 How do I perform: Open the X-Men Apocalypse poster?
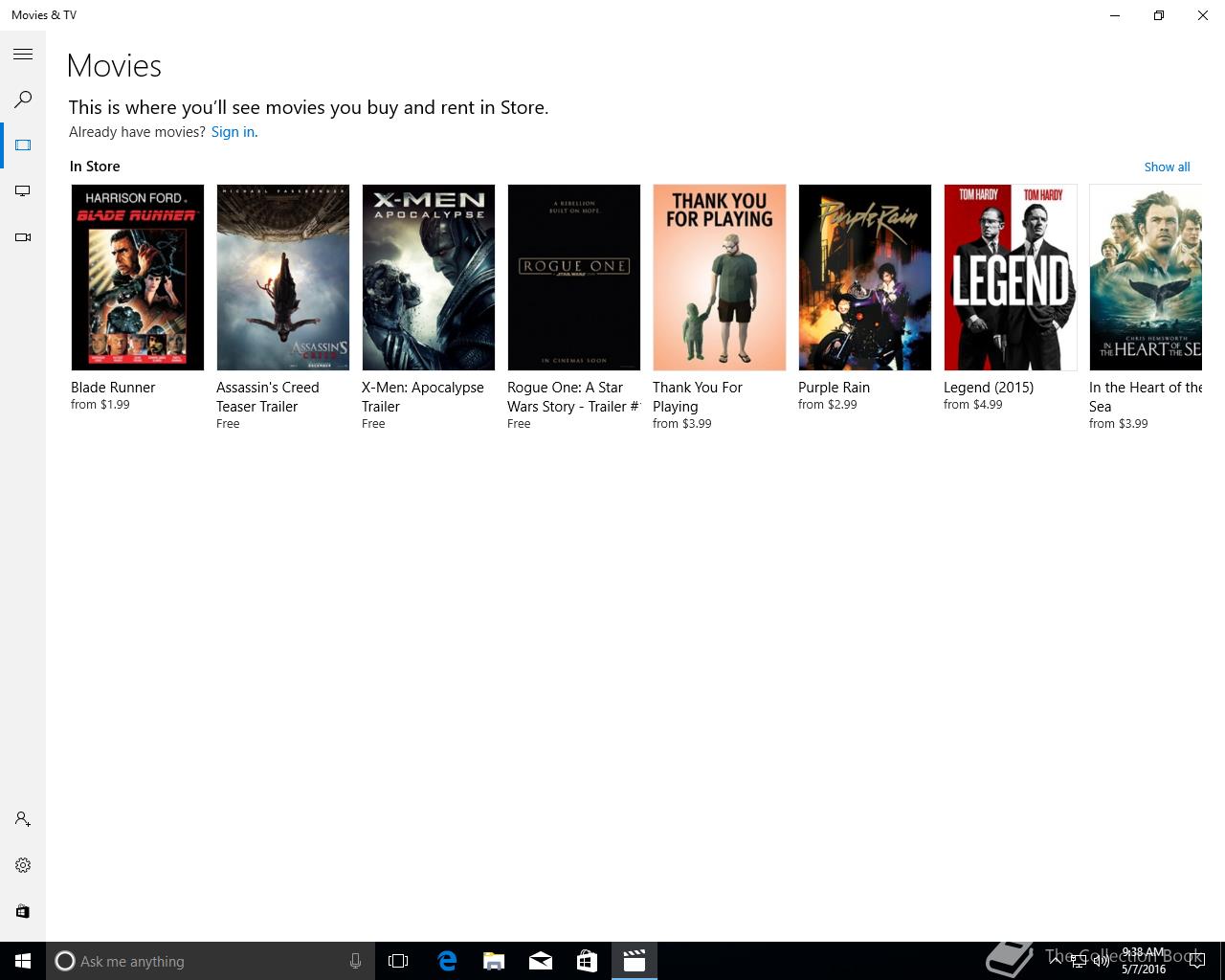[429, 278]
